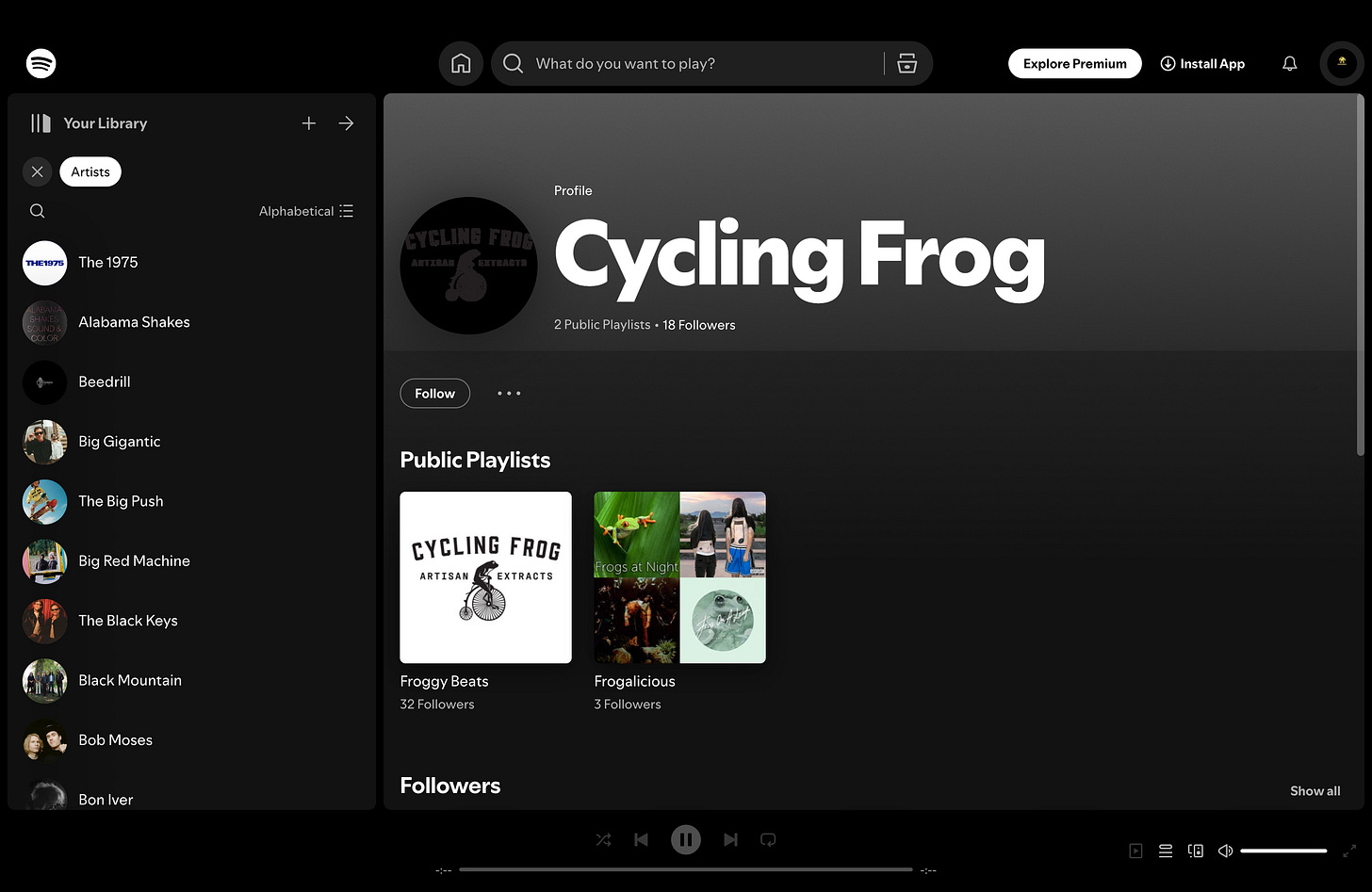This screenshot has height=892, width=1372.
Task: Expand Your Library with arrow icon
Action: [x=346, y=123]
